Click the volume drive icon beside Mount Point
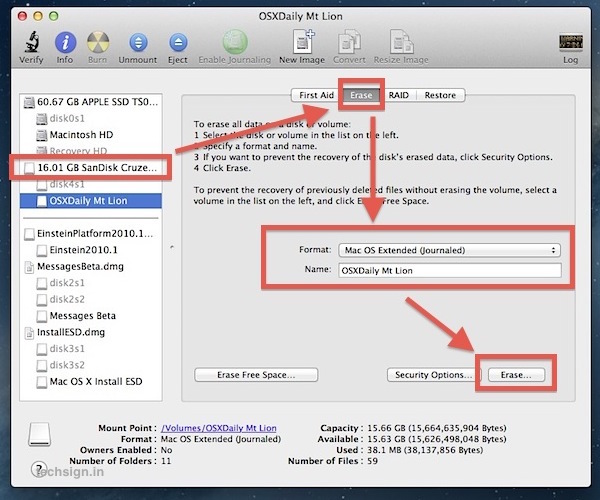Screen dimensions: 600x500 click(x=39, y=434)
